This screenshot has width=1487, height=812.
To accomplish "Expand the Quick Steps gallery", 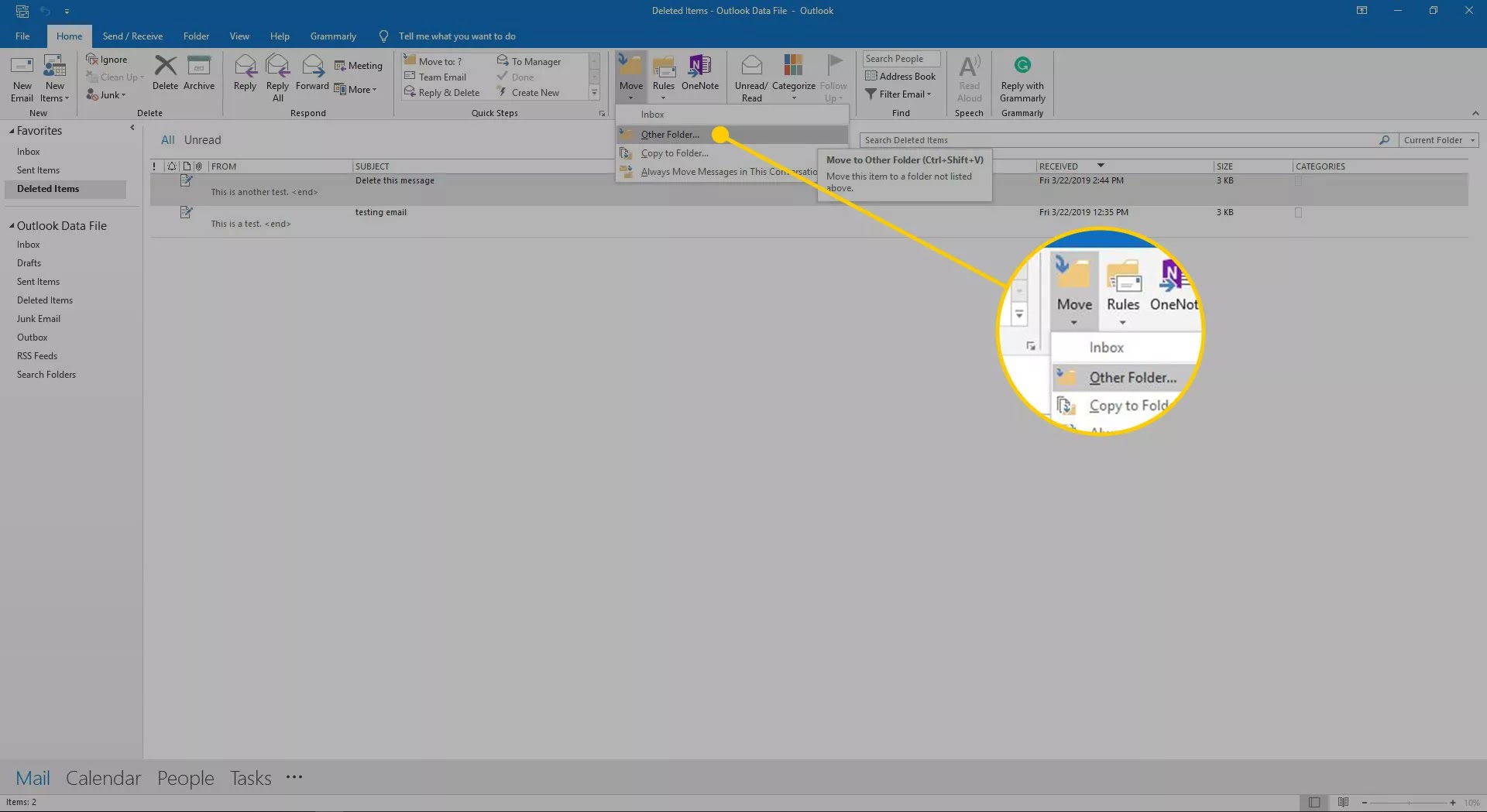I will click(x=595, y=93).
